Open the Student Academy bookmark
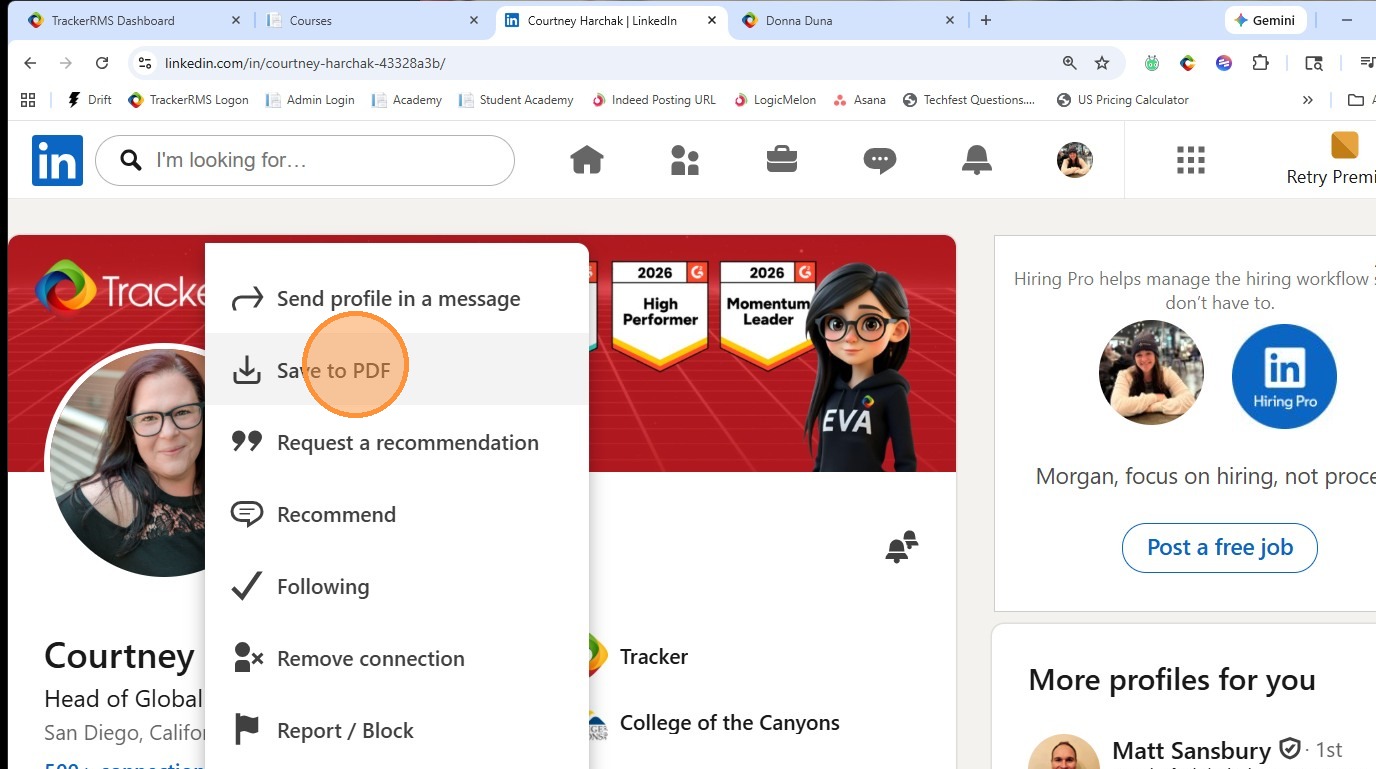The height and width of the screenshot is (769, 1376). (x=516, y=100)
